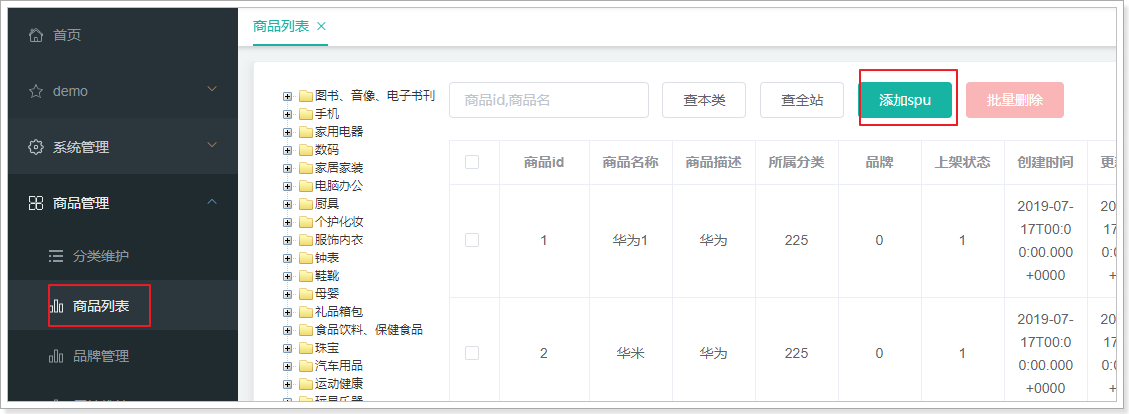
Task: Check the box for product row 华米
Action: click(x=472, y=353)
